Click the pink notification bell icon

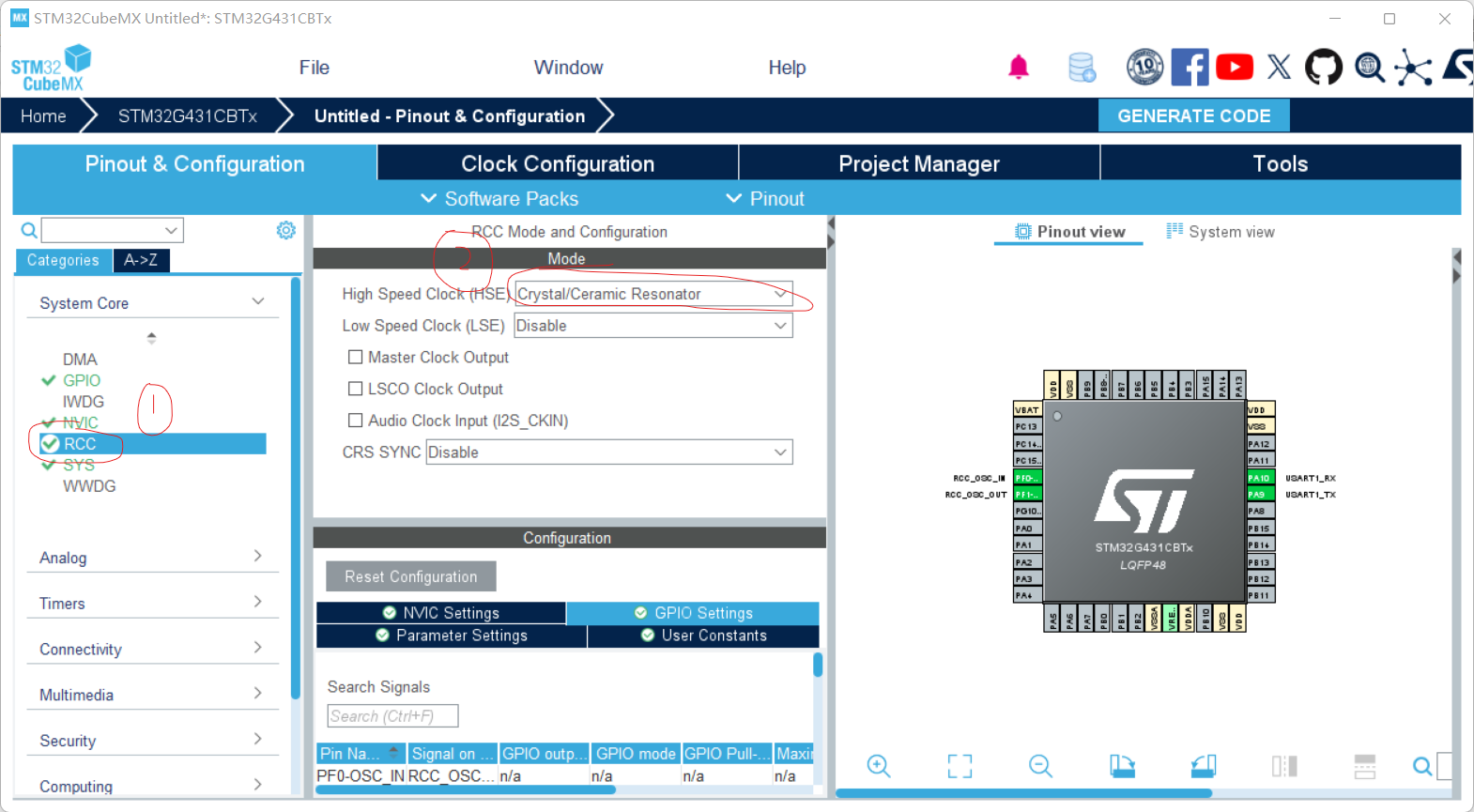[1018, 68]
